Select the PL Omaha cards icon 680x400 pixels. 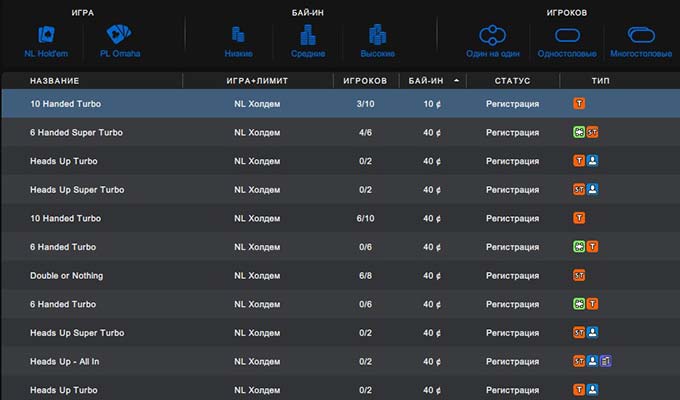pos(120,34)
